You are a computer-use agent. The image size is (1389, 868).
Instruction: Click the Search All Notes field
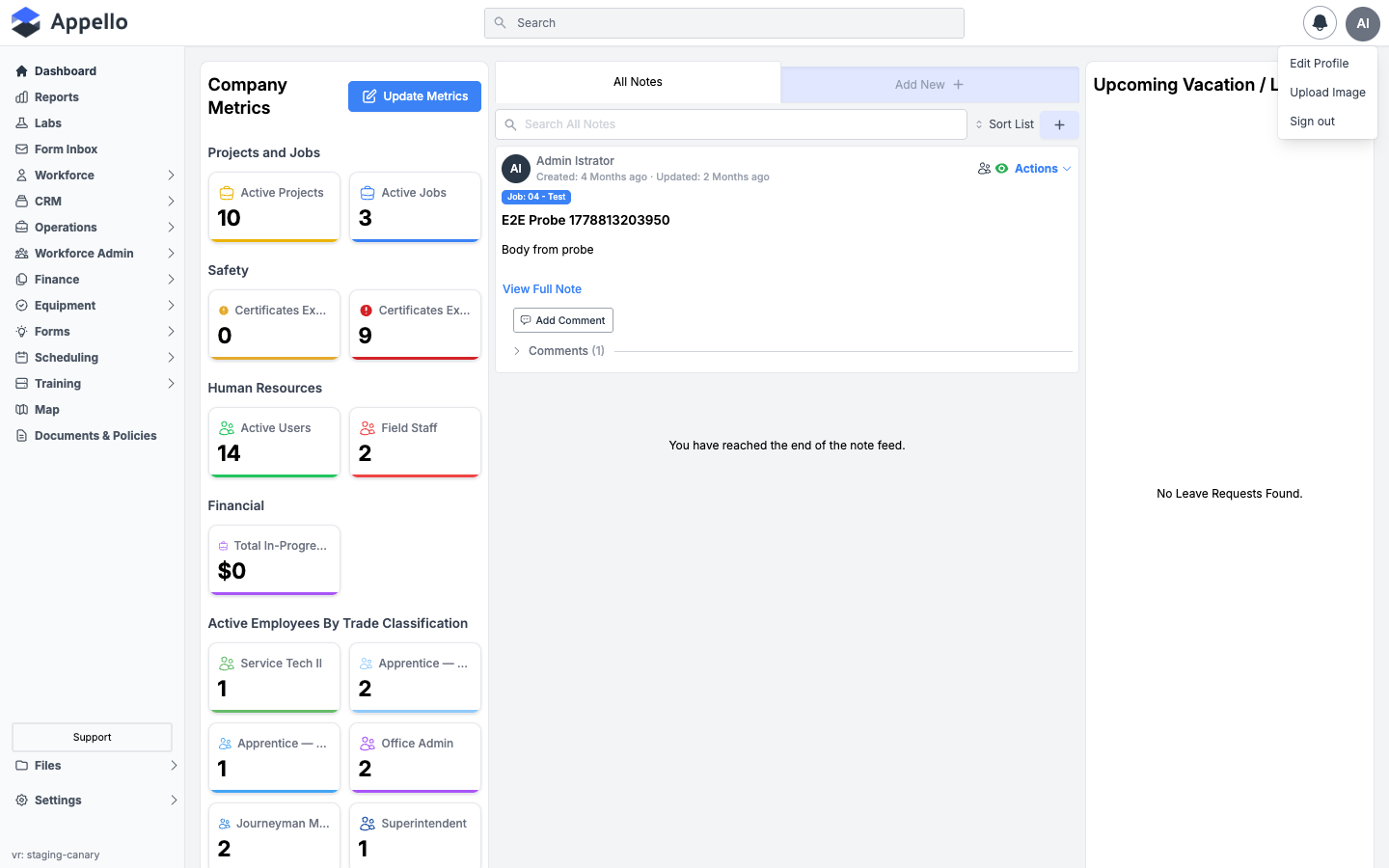click(x=731, y=124)
